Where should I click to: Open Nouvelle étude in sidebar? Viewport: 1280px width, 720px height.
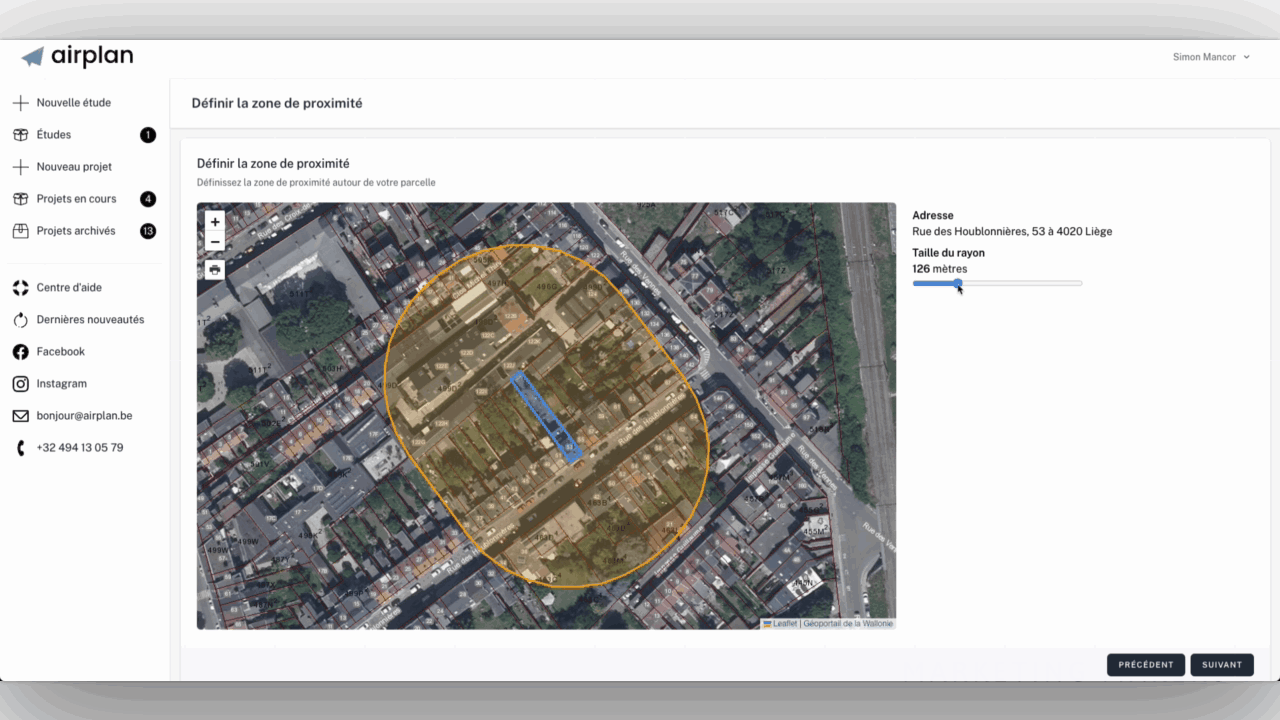(74, 103)
